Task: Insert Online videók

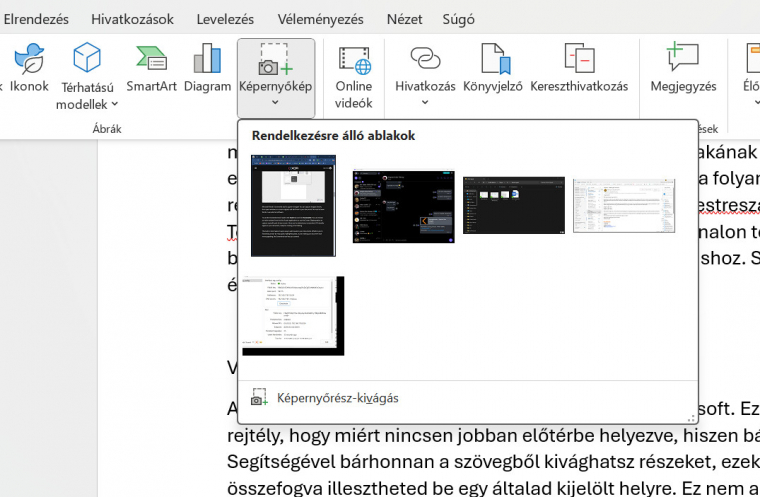Action: click(x=354, y=77)
